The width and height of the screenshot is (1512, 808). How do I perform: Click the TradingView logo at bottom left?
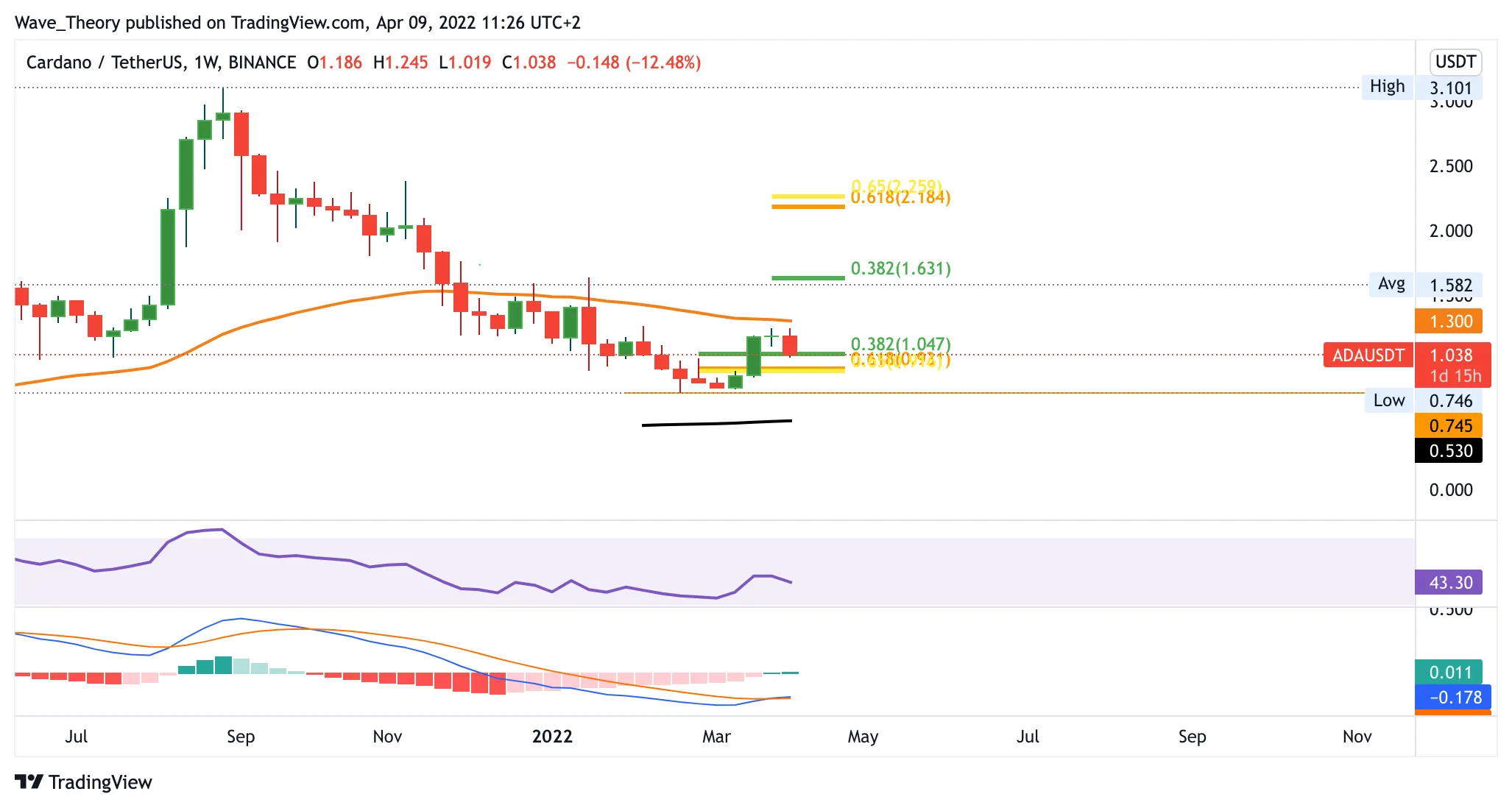coord(83,782)
